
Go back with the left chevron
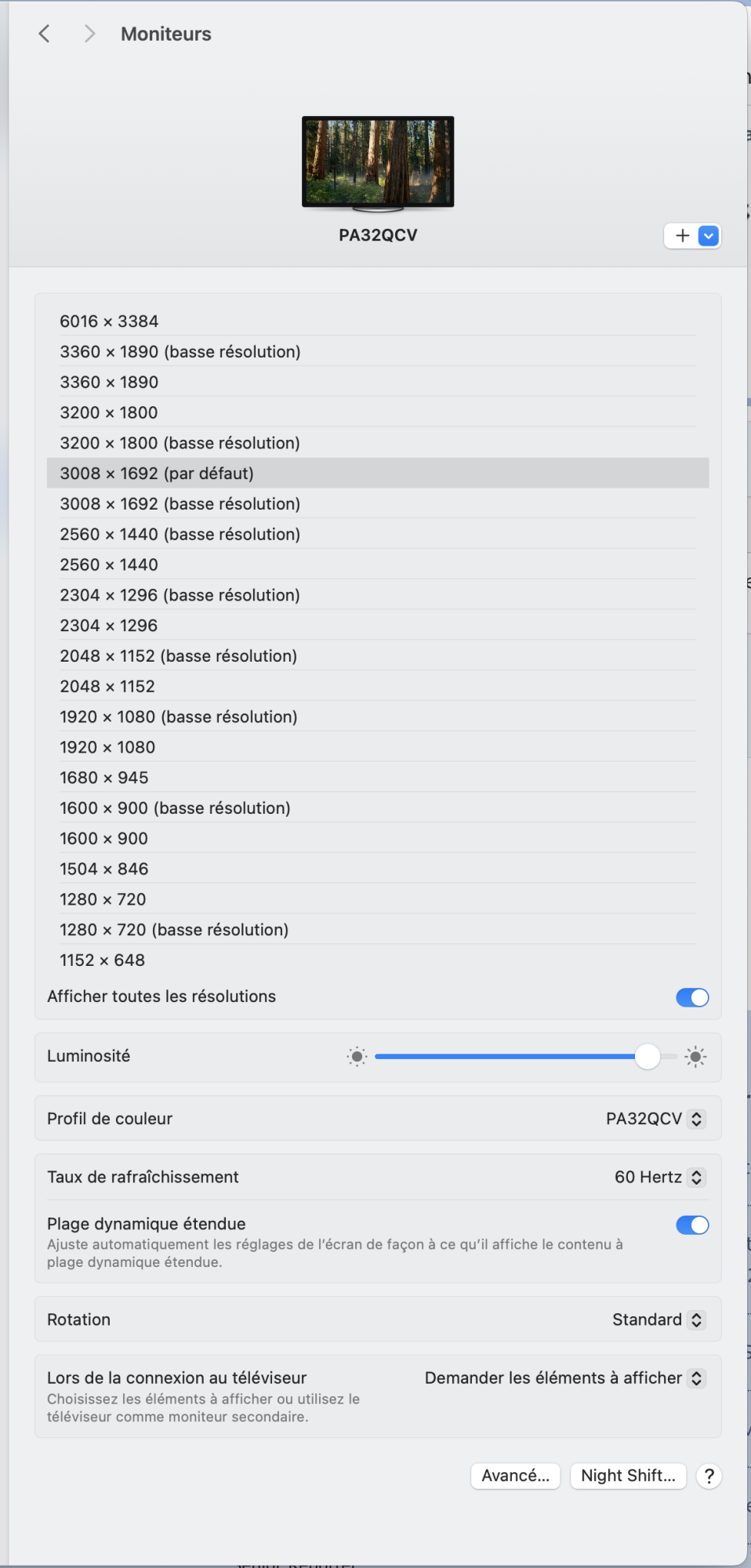pyautogui.click(x=45, y=34)
